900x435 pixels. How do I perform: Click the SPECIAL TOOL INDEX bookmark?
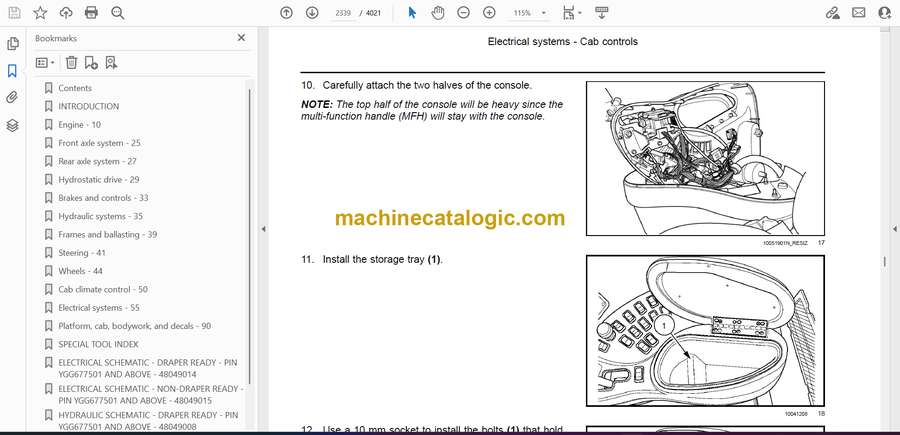pyautogui.click(x=98, y=344)
